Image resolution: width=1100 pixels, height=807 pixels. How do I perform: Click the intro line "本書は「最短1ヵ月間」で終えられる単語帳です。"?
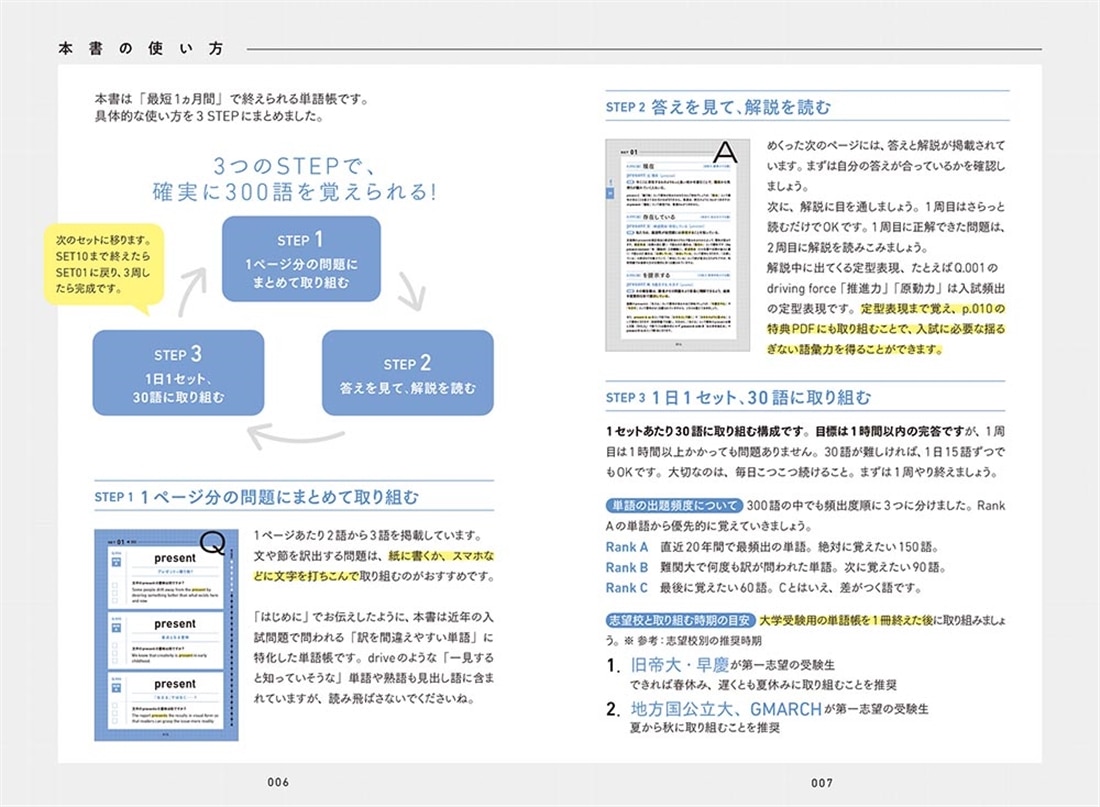pyautogui.click(x=232, y=99)
